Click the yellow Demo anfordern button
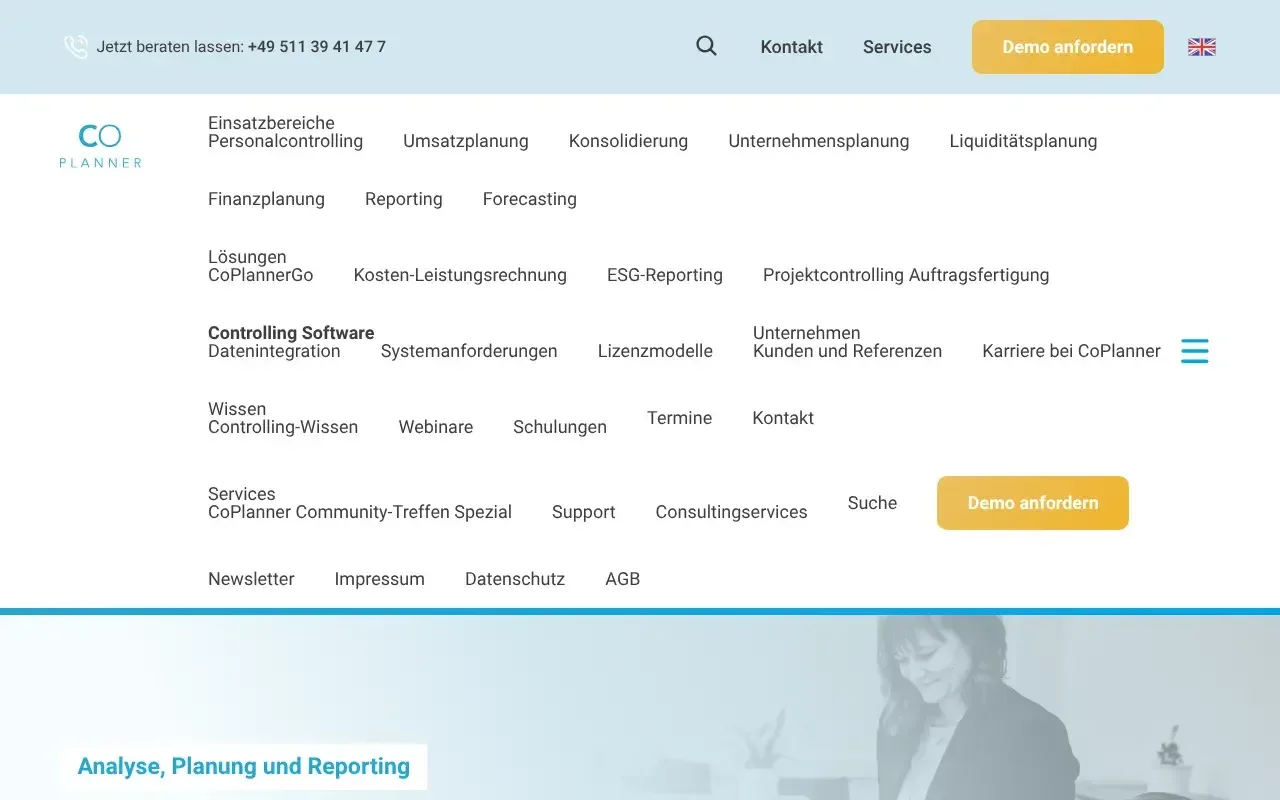 tap(1067, 46)
